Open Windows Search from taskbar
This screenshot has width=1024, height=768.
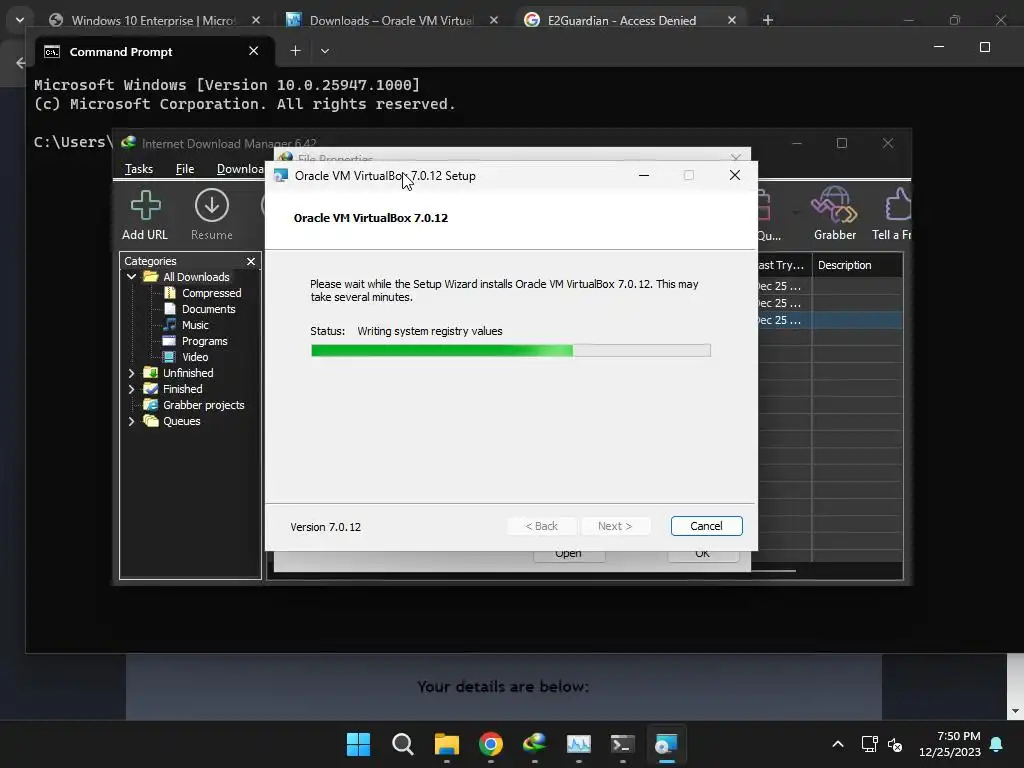coord(402,744)
